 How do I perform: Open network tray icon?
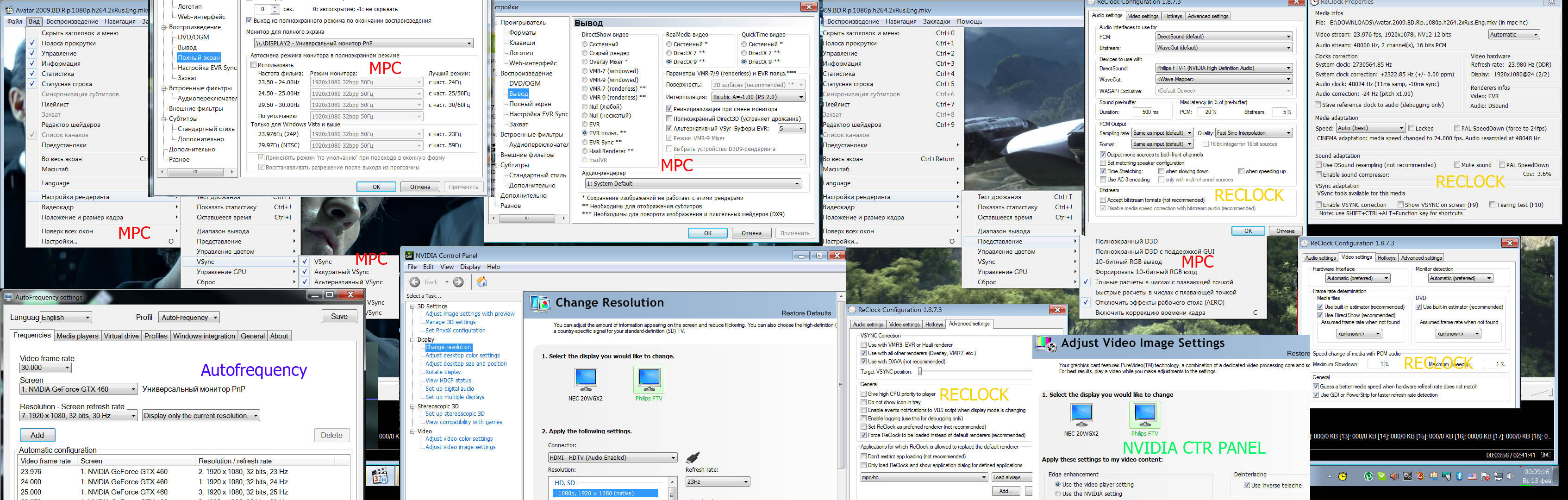tap(1499, 476)
